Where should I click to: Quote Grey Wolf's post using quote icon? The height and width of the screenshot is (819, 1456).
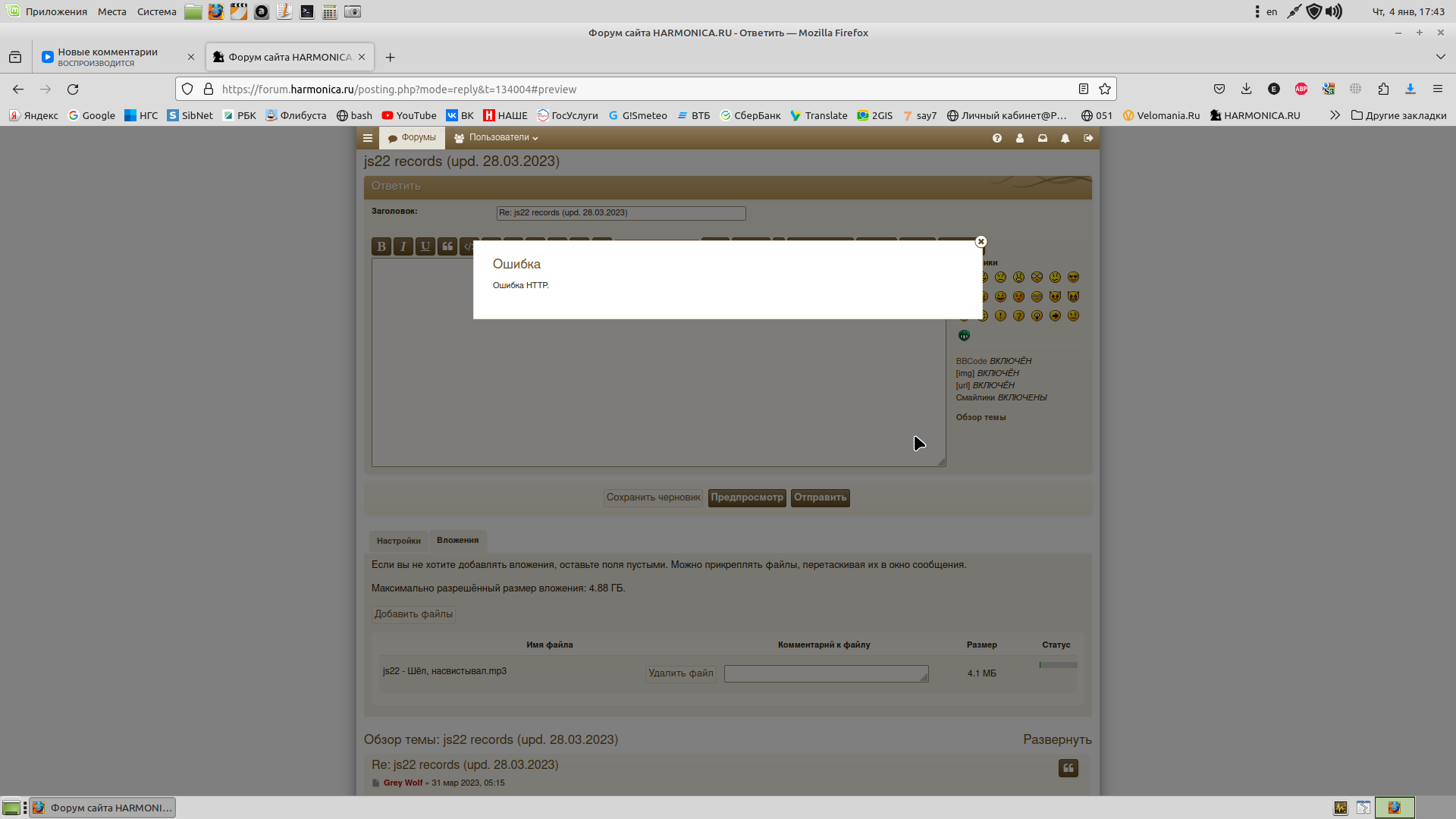[x=1068, y=768]
